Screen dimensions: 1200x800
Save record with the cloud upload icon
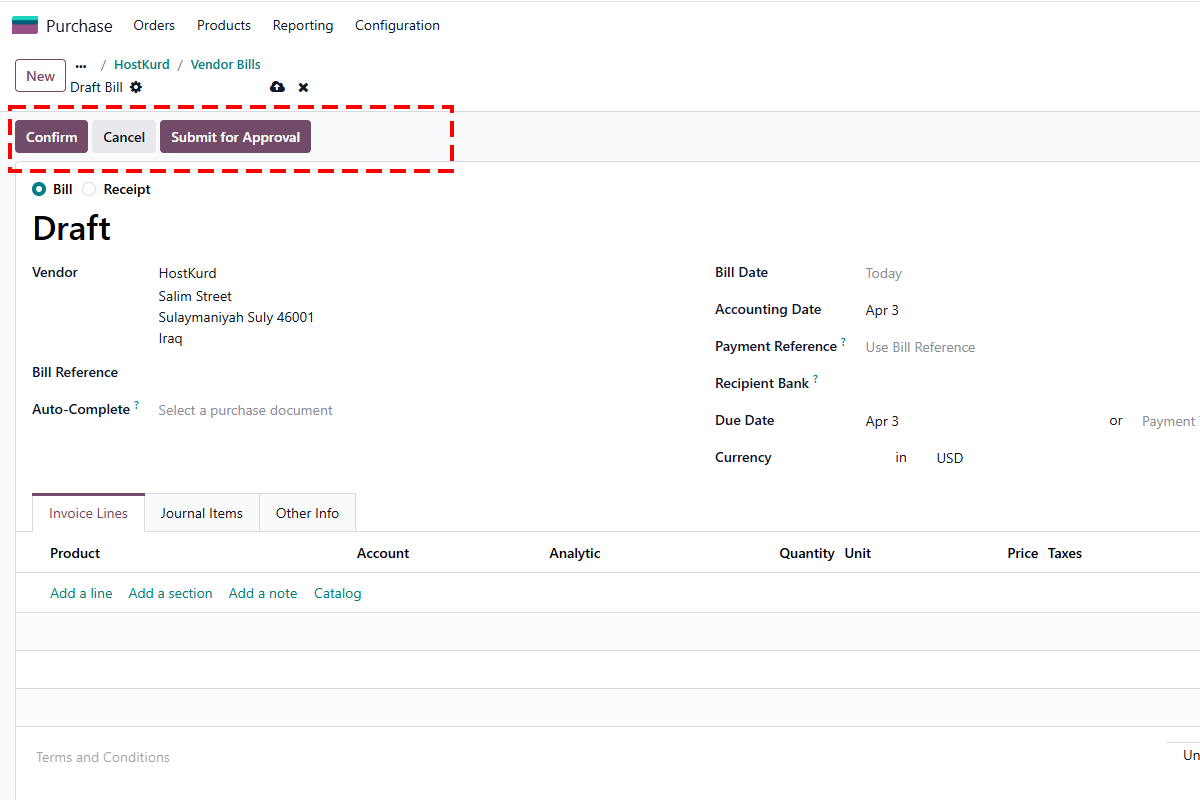277,87
